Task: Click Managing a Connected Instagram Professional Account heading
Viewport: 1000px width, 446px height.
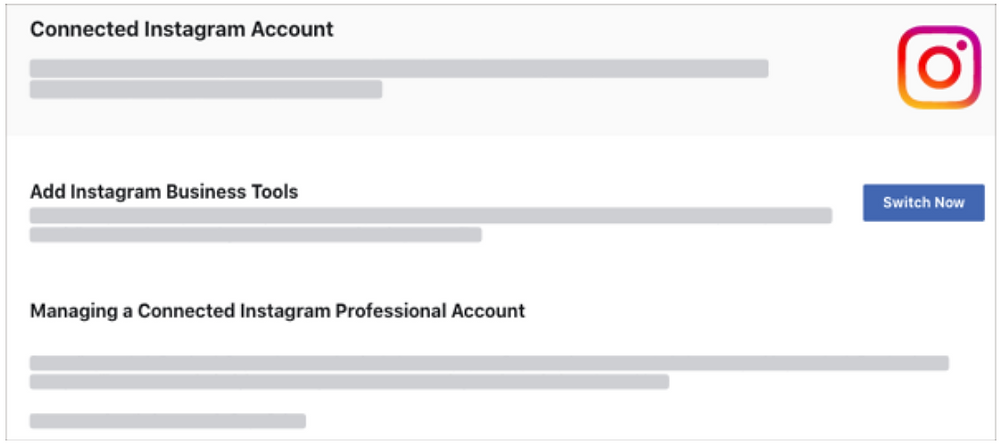Action: coord(277,311)
